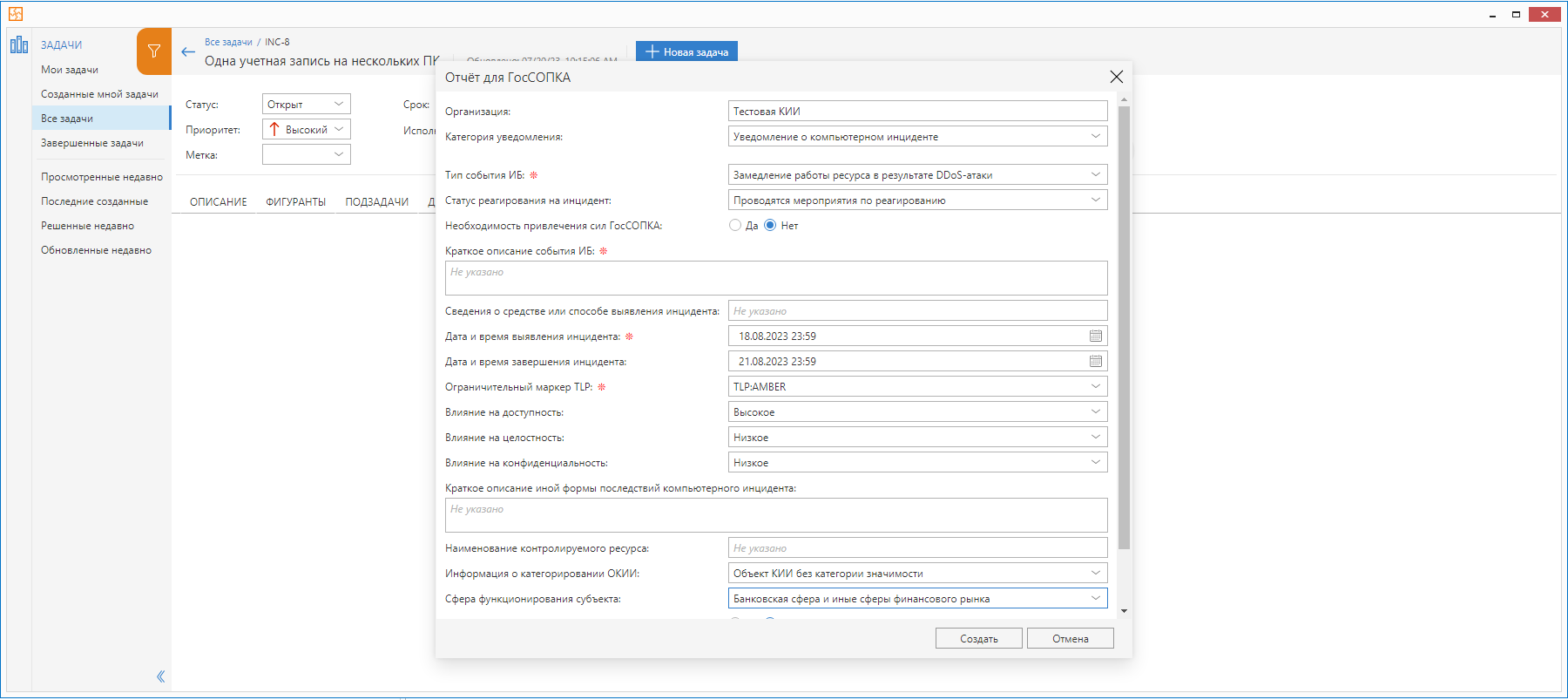Click the scrollbar up arrow in dialog
The height and width of the screenshot is (700, 1568).
(x=1124, y=99)
